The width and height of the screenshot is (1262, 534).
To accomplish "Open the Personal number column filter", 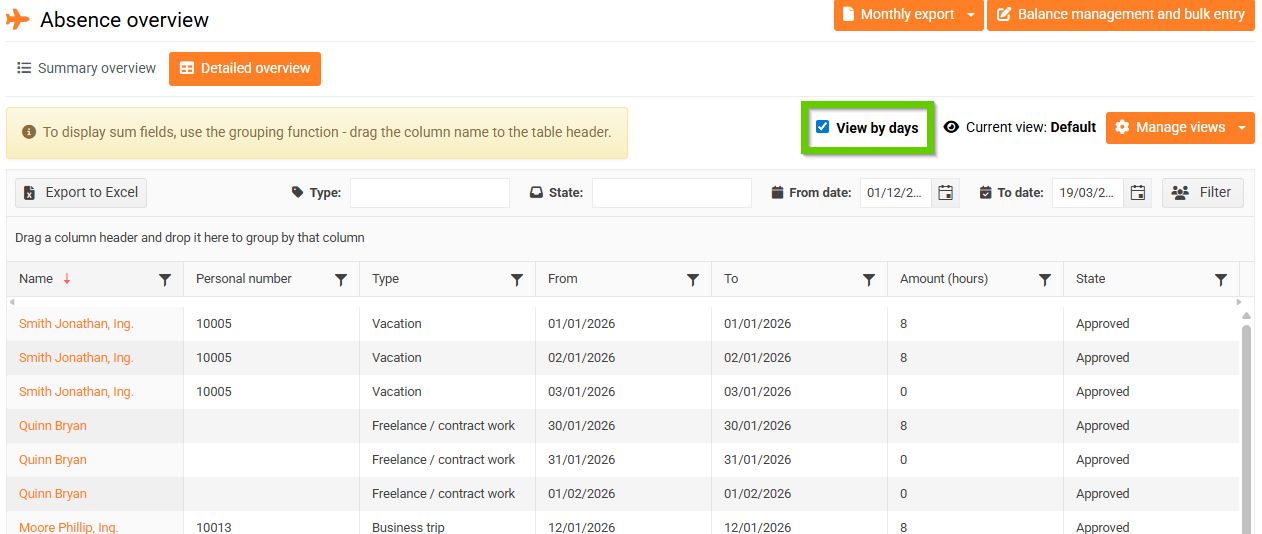I will pos(341,281).
